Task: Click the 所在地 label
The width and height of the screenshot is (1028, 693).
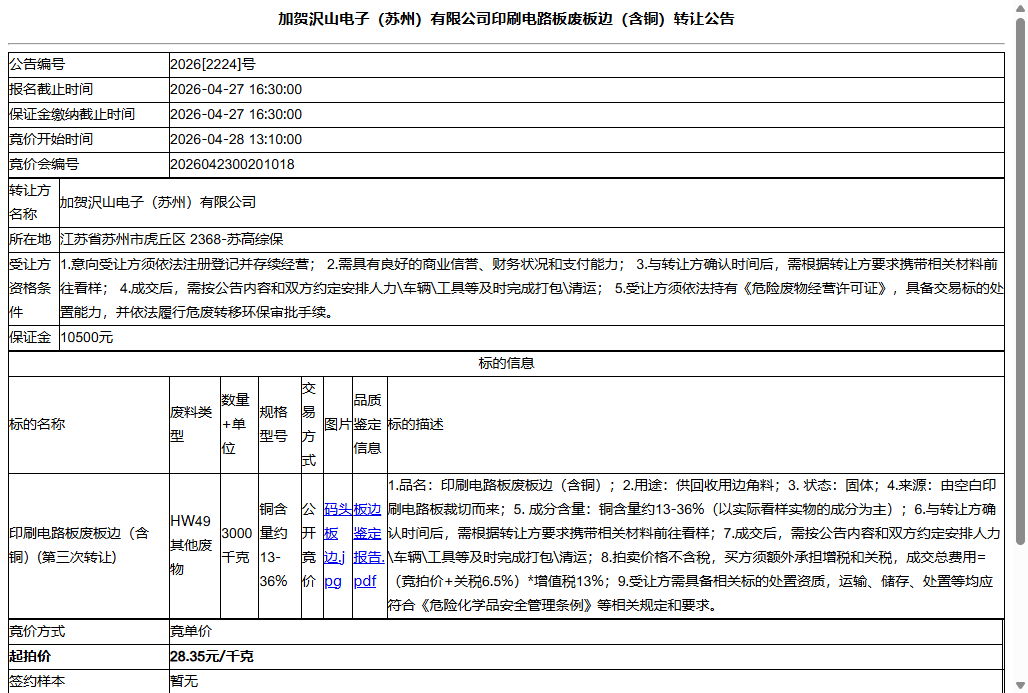Action: [x=30, y=239]
